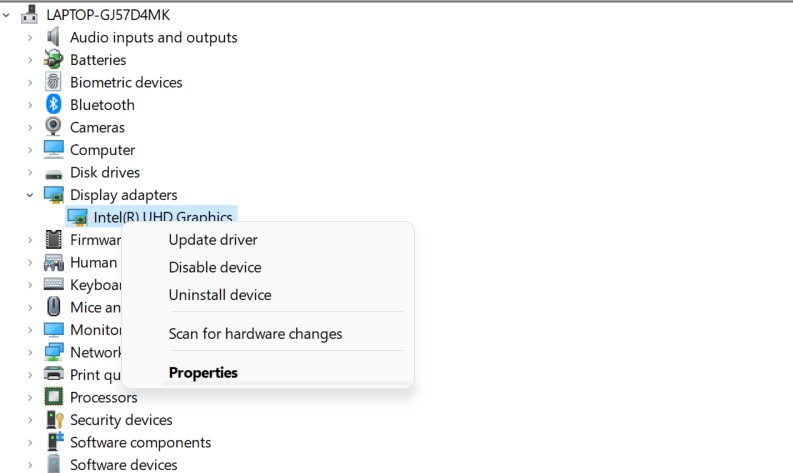
Task: Collapse the Display adapters category
Action: pyautogui.click(x=30, y=195)
